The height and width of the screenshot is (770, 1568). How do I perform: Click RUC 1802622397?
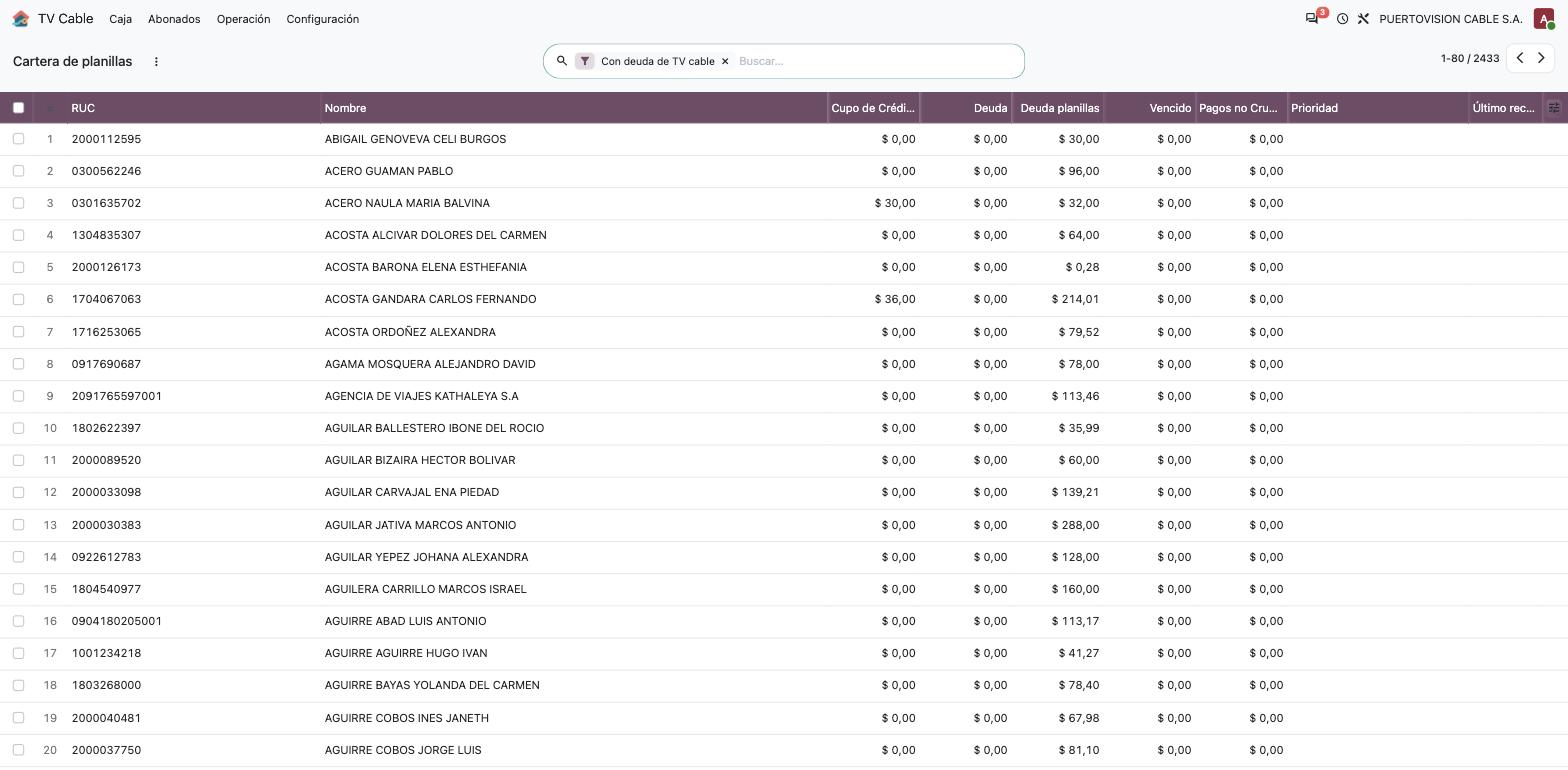point(106,428)
